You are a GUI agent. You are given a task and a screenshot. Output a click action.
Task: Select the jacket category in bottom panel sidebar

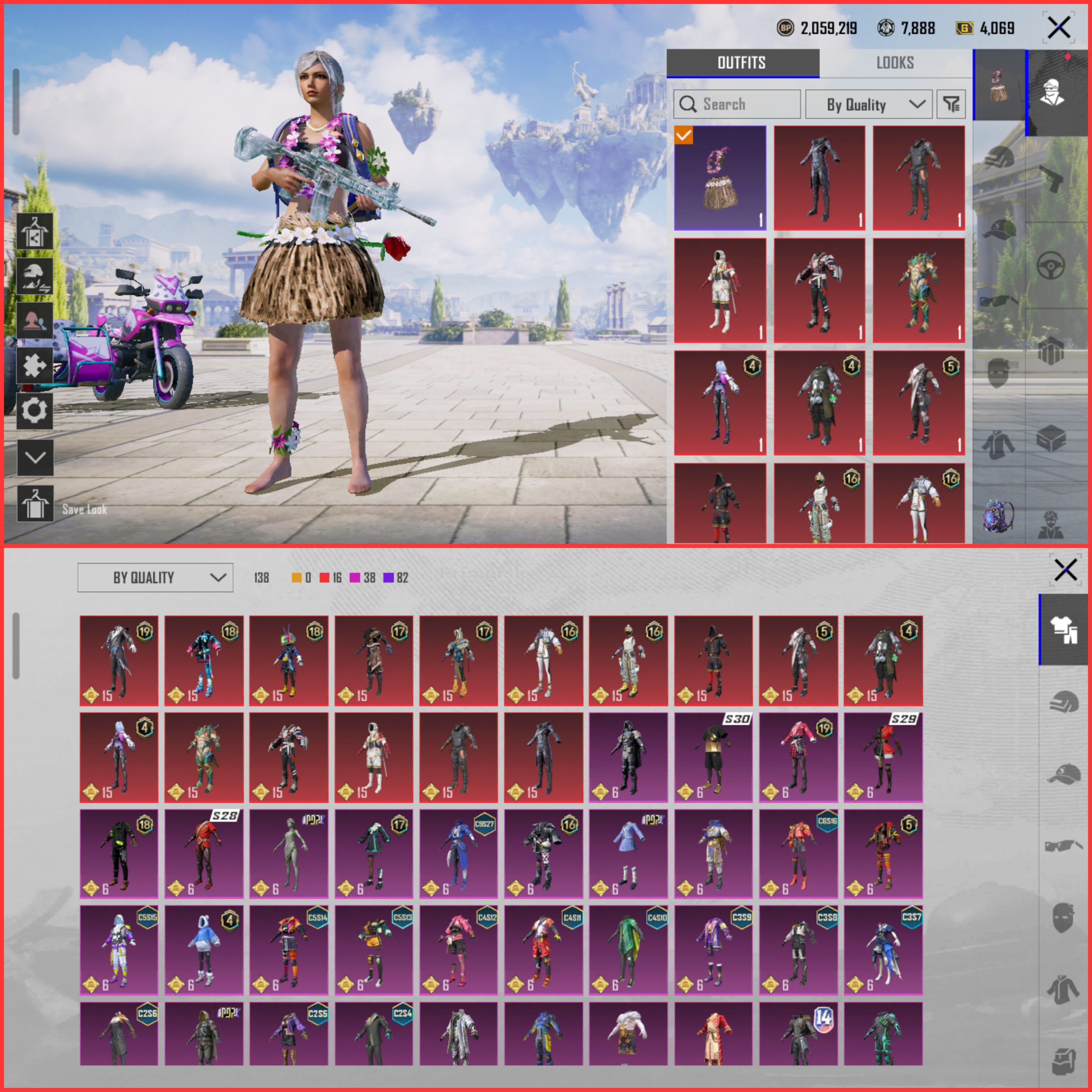click(1063, 990)
